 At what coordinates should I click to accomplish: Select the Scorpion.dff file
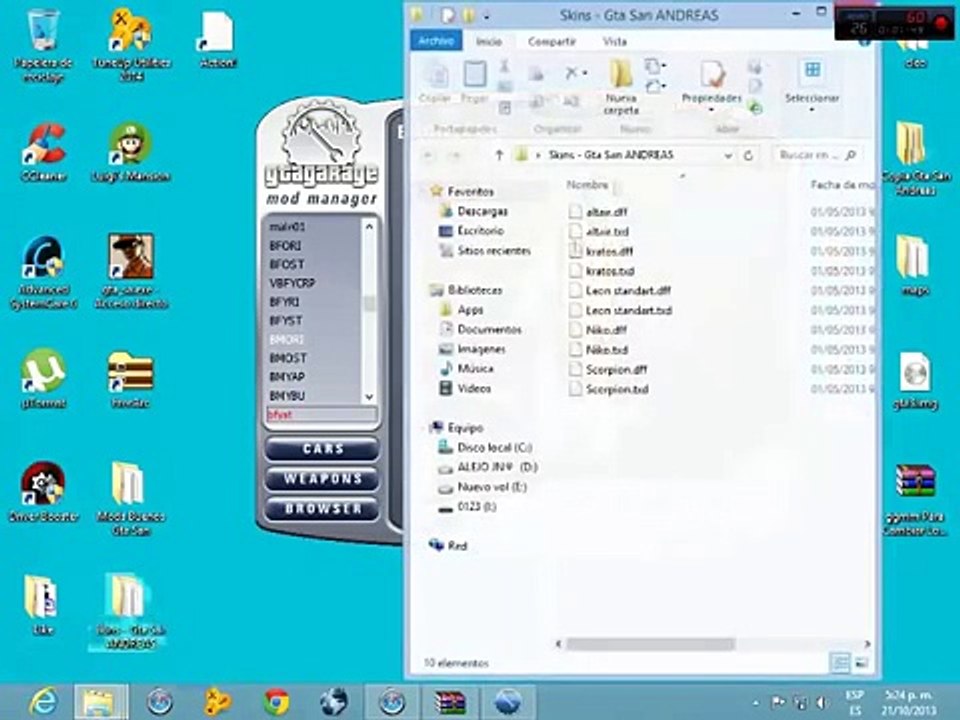coord(616,369)
